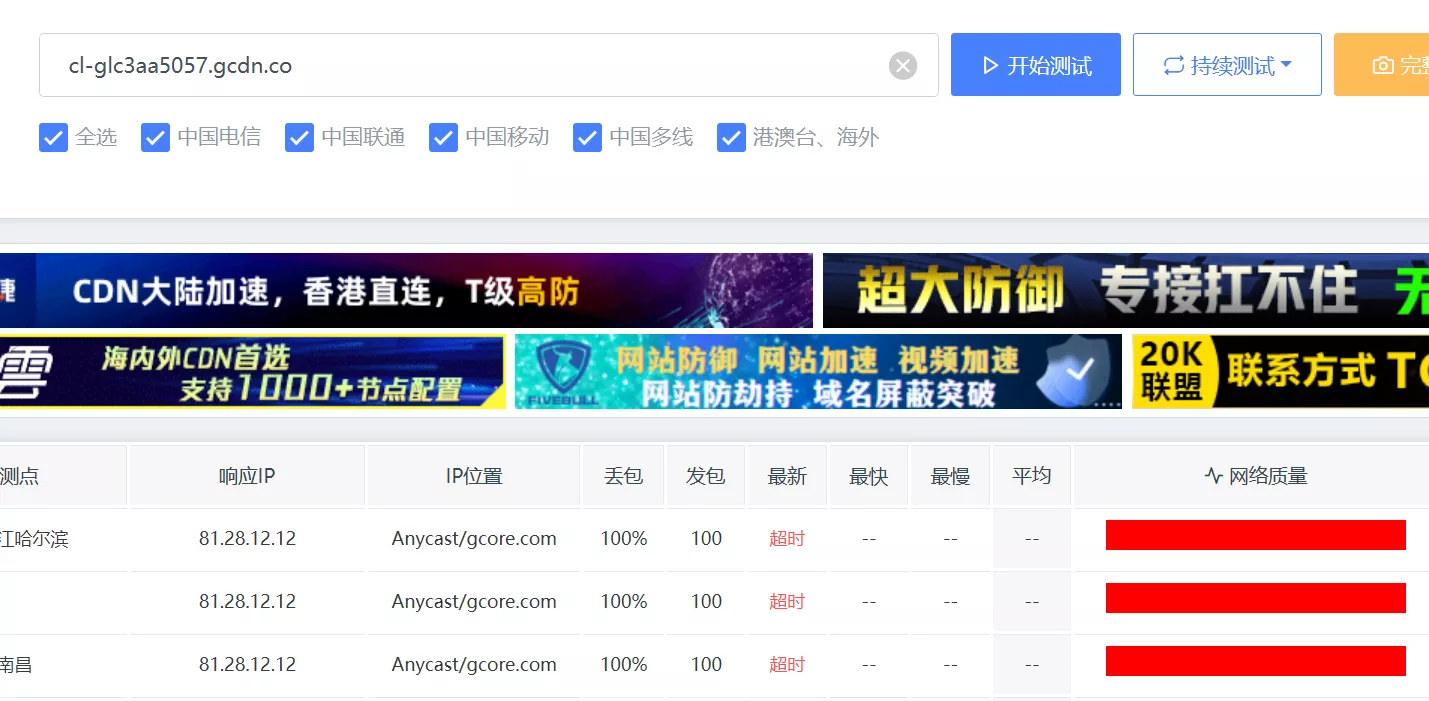The width and height of the screenshot is (1429, 701).
Task: Click the 海内外CDN首选 banner
Action: (x=252, y=372)
